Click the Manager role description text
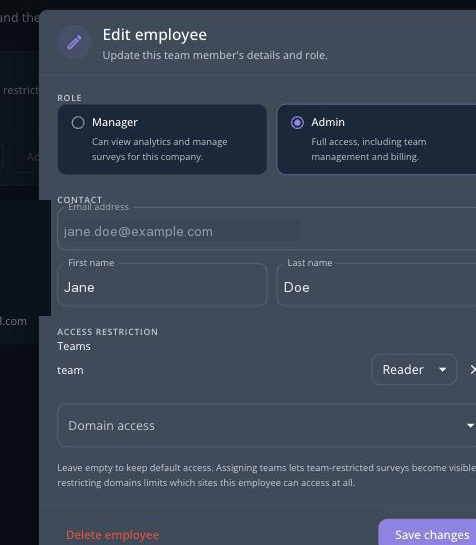Screen dimensions: 476x545 tap(160, 149)
